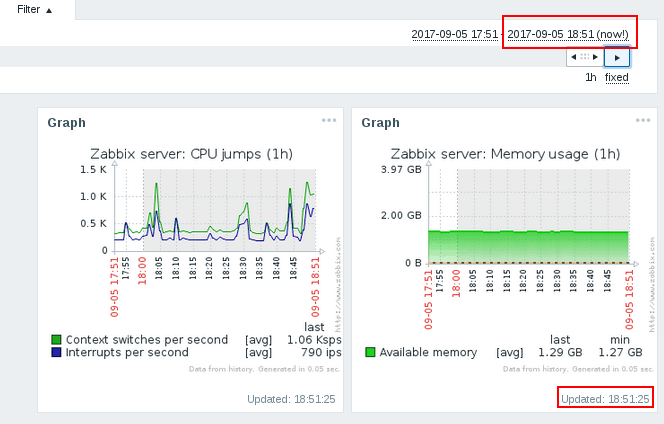
Task: Click the Graph widget header above the CPU jumps chart
Action: pyautogui.click(x=66, y=123)
